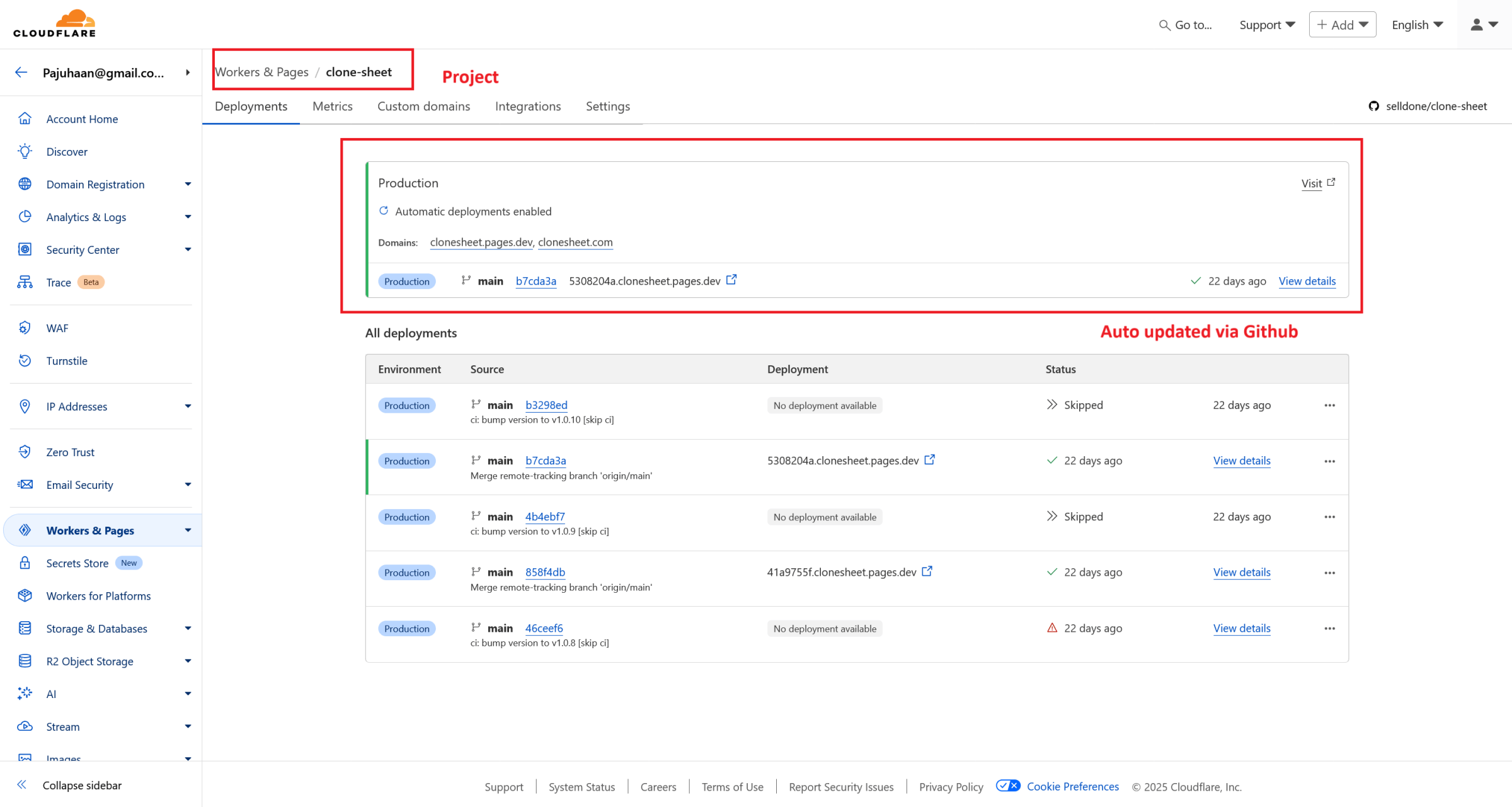The height and width of the screenshot is (807, 1512).
Task: Click the Security Center icon
Action: [25, 249]
